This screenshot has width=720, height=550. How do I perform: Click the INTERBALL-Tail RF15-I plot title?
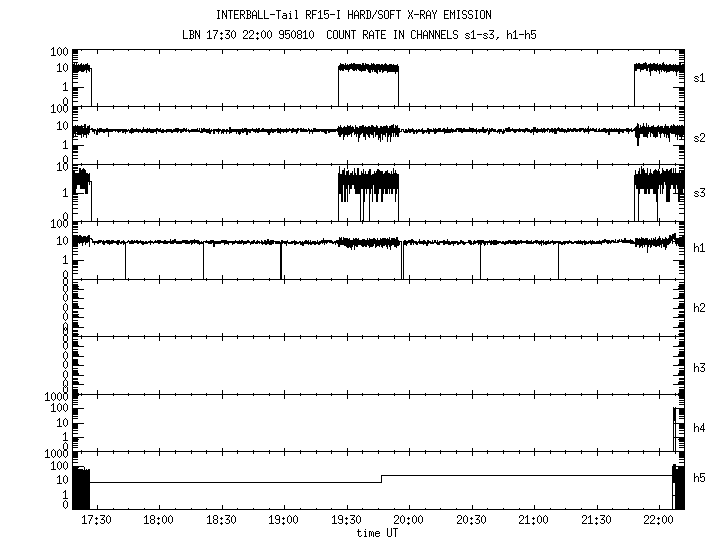click(x=353, y=15)
